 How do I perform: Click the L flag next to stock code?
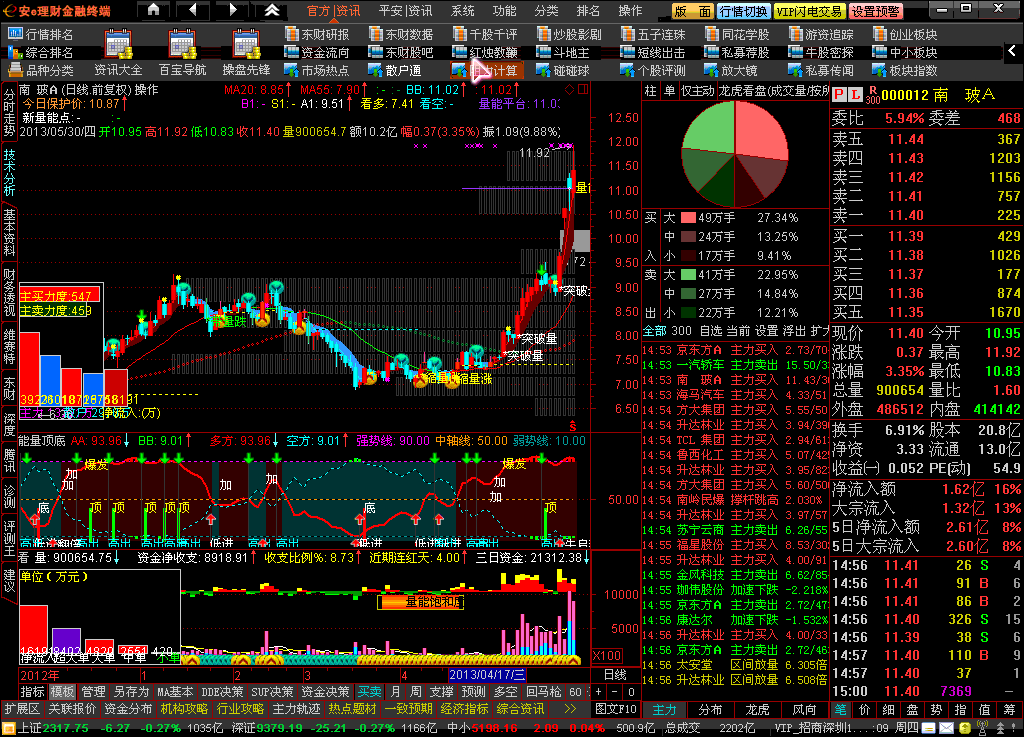(855, 95)
